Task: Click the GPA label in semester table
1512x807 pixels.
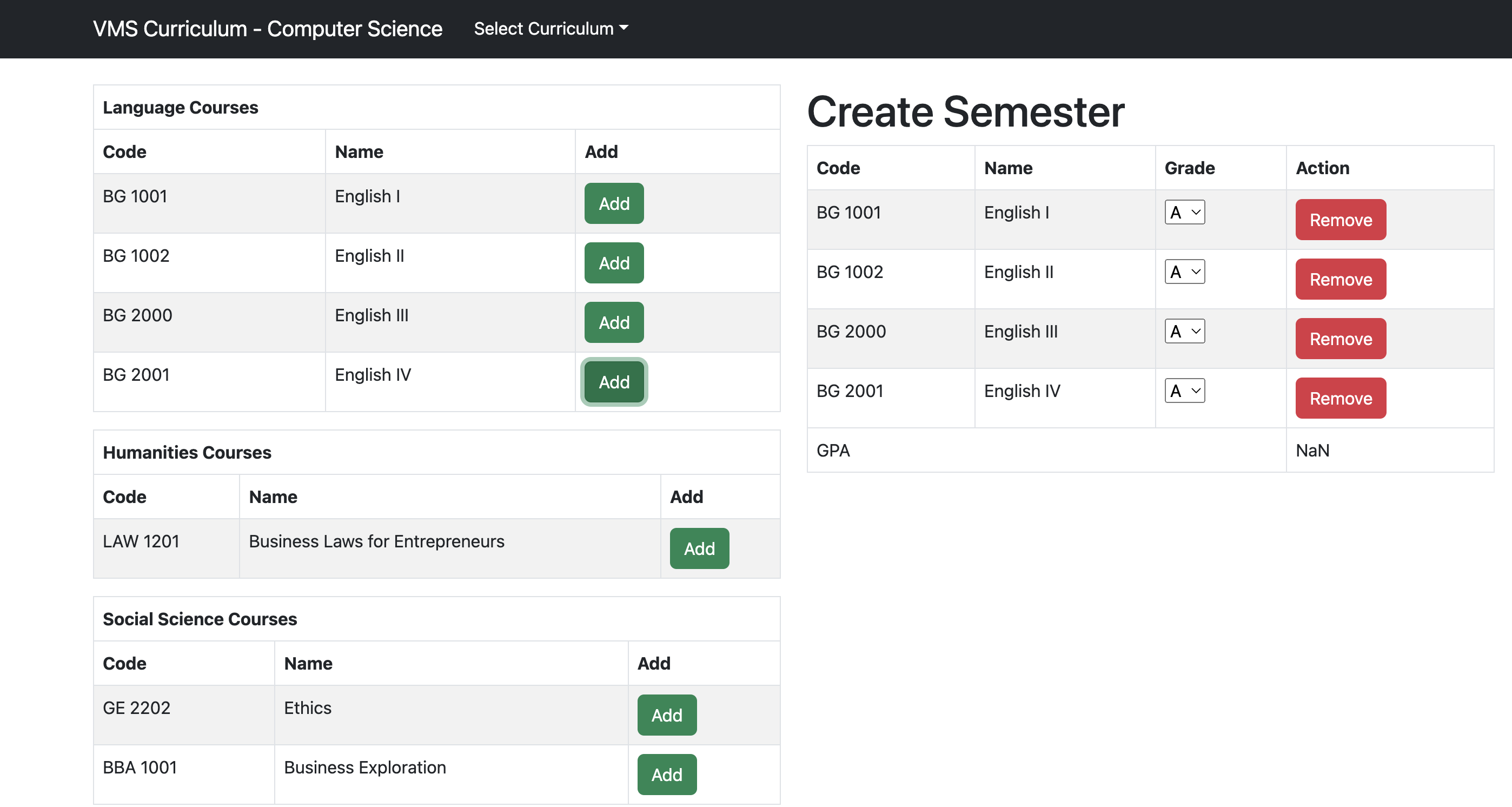Action: pyautogui.click(x=833, y=450)
